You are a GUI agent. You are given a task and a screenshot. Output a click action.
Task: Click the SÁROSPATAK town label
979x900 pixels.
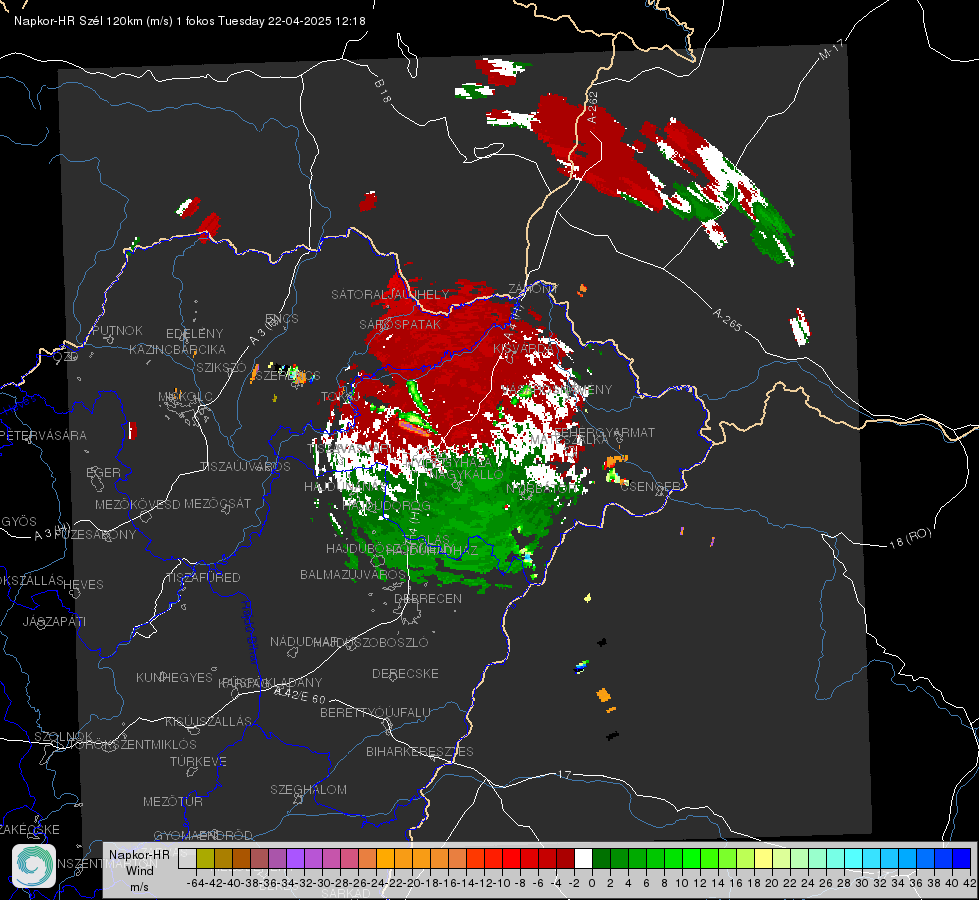(400, 324)
